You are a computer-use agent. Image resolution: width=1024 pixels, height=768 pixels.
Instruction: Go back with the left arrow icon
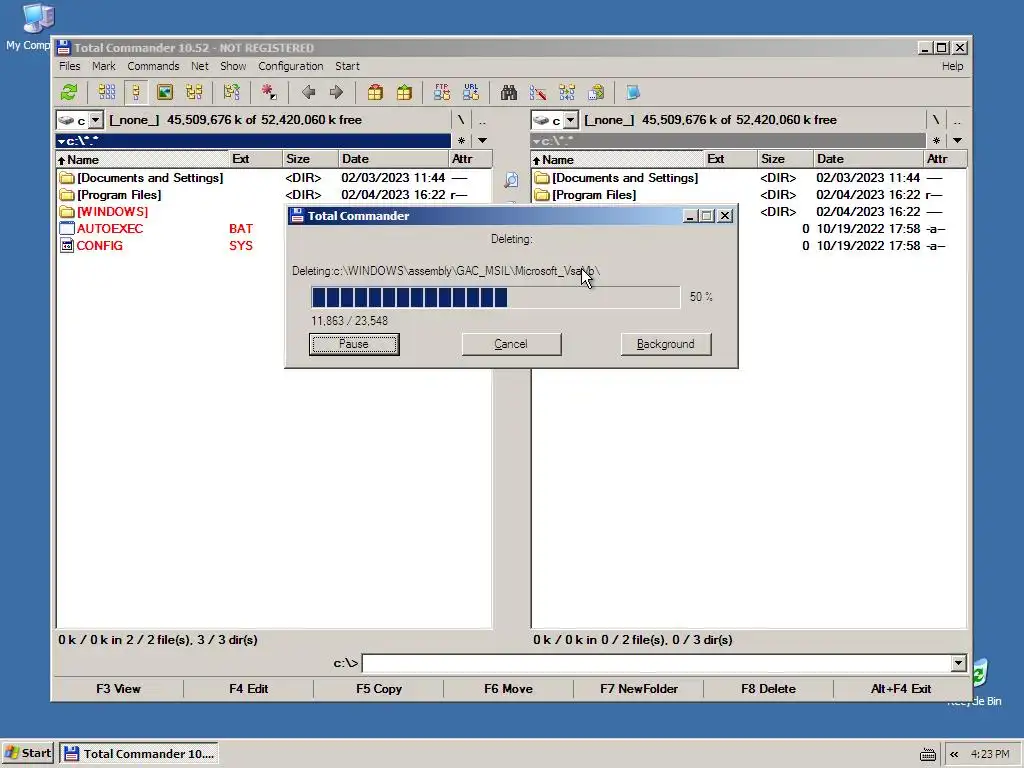click(x=308, y=92)
